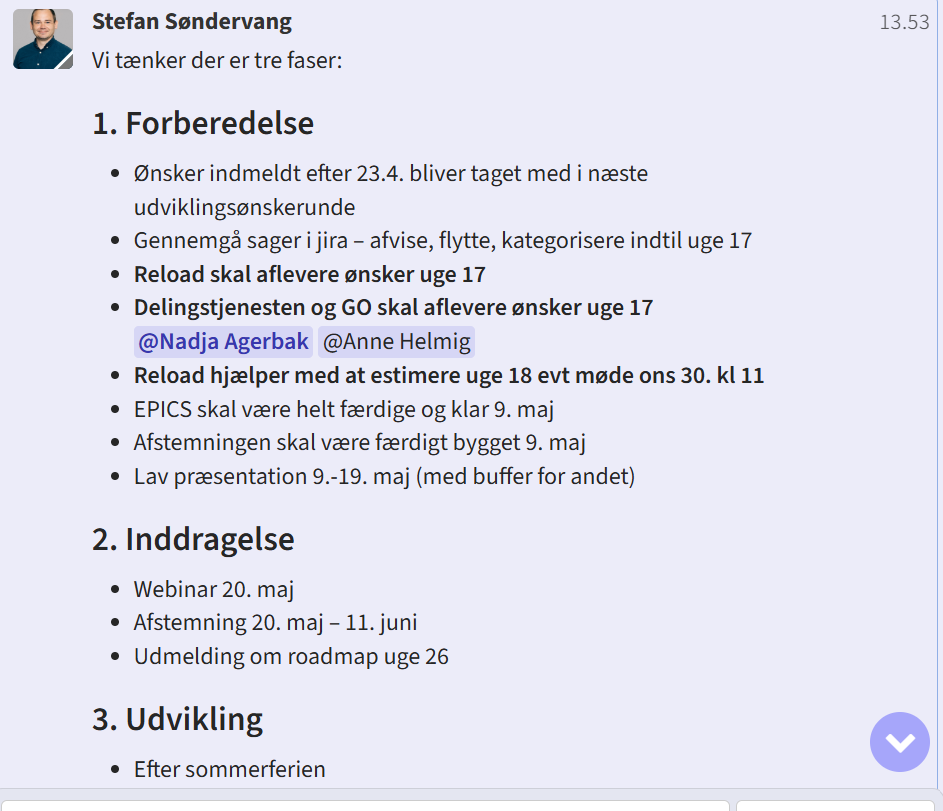Click the 13.53 message timestamp
The image size is (943, 811).
point(905,22)
